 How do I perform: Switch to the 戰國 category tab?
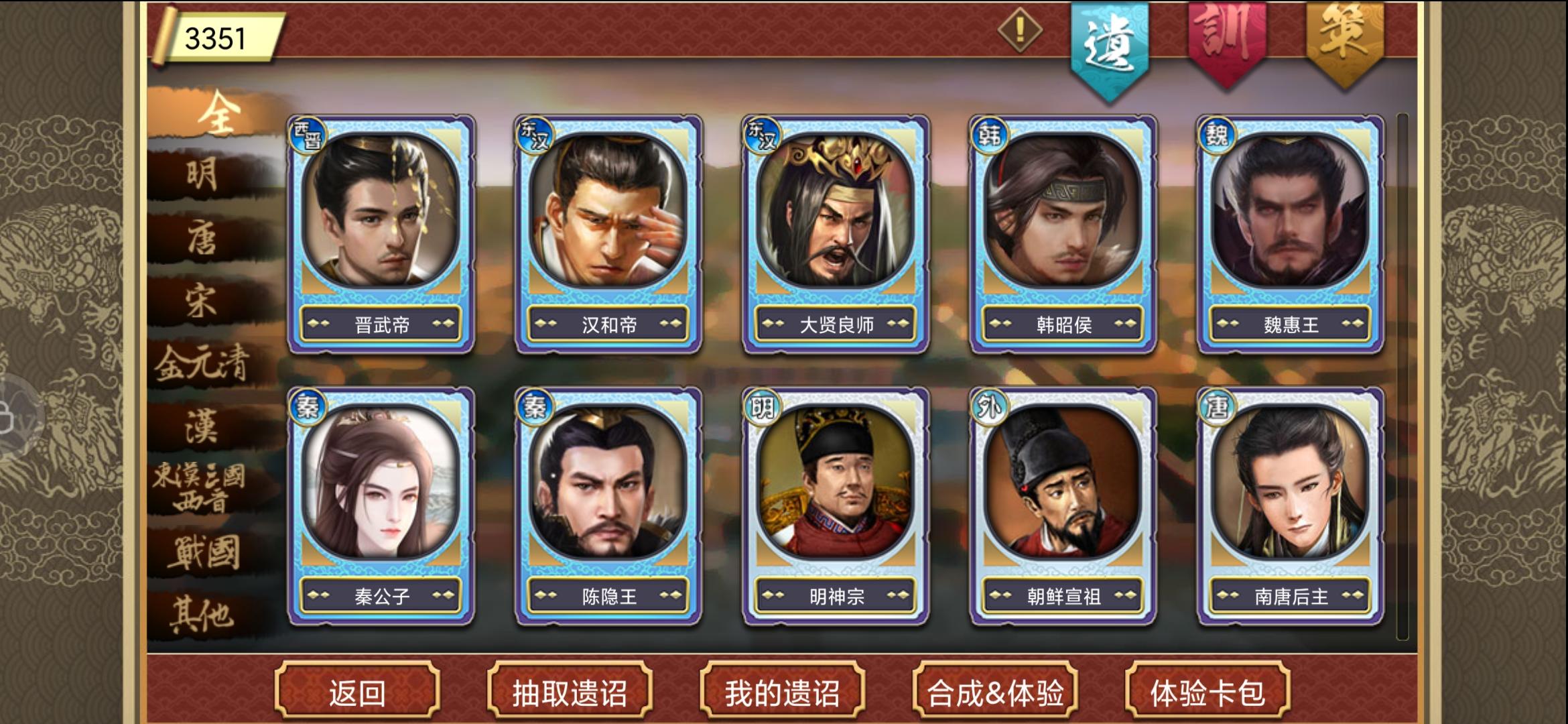point(202,552)
